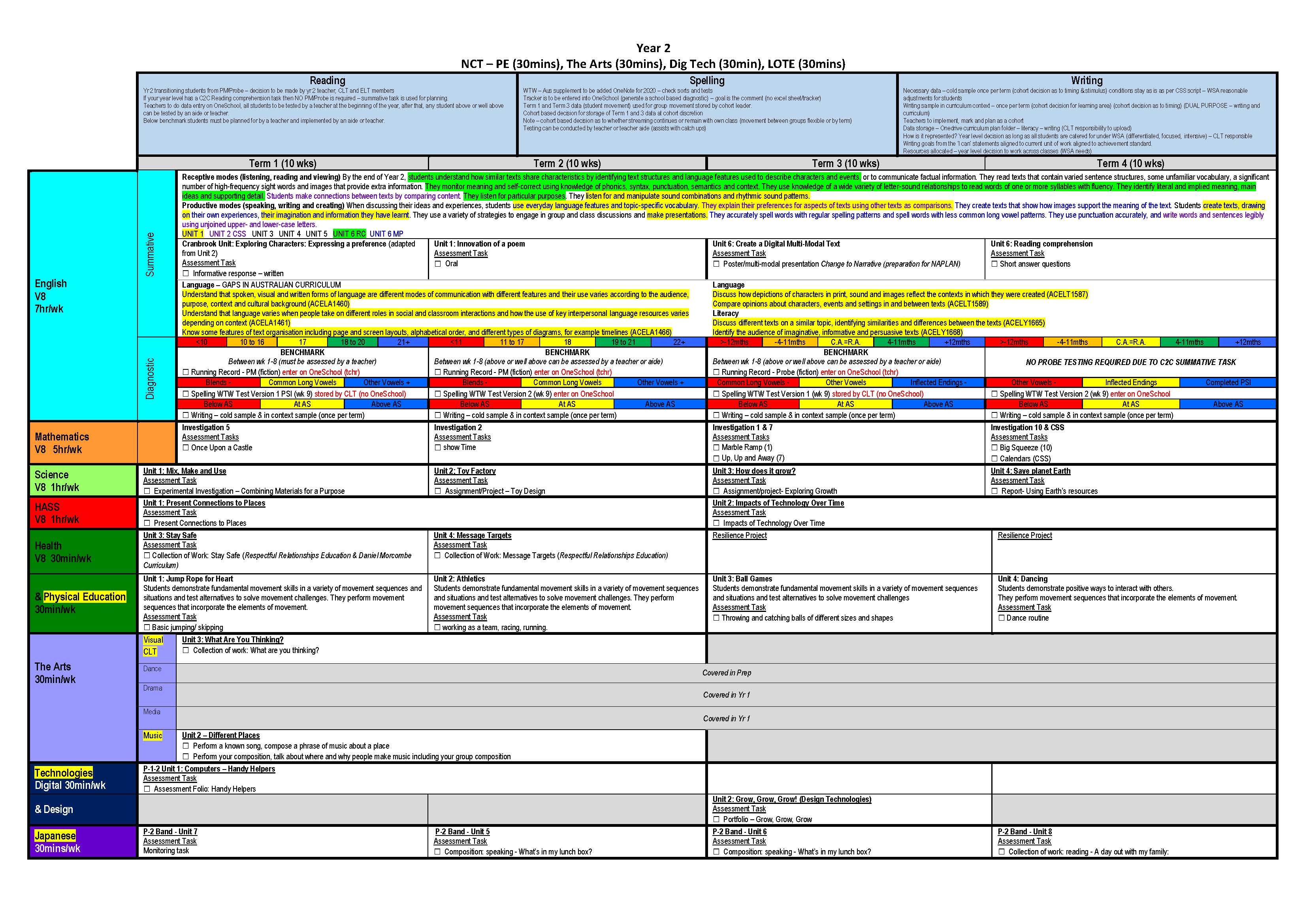Check the Assessment Folio: Handy Helpers box
The image size is (1307, 924).
(147, 789)
